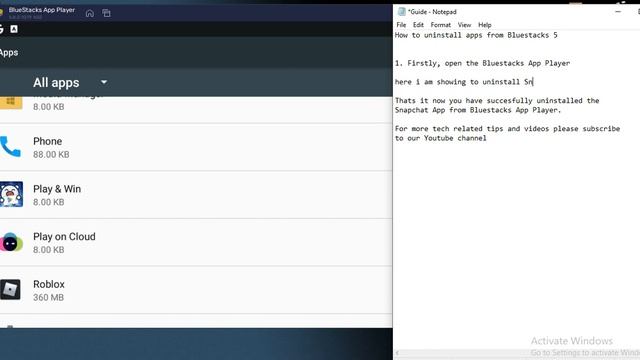Open the BlueStacks multi-instance tabs icon

tap(107, 13)
